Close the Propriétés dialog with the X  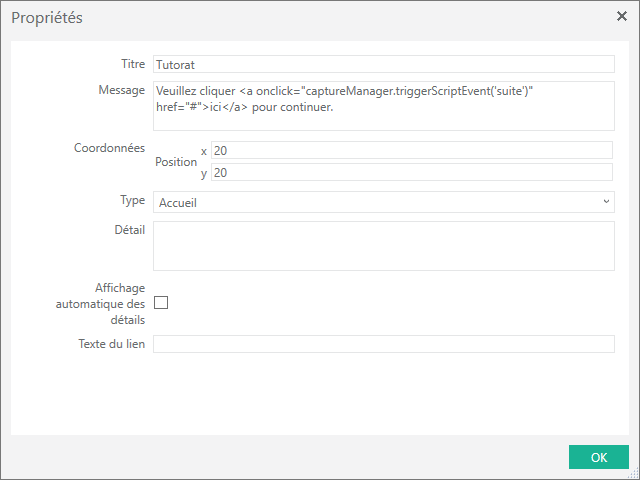point(621,16)
